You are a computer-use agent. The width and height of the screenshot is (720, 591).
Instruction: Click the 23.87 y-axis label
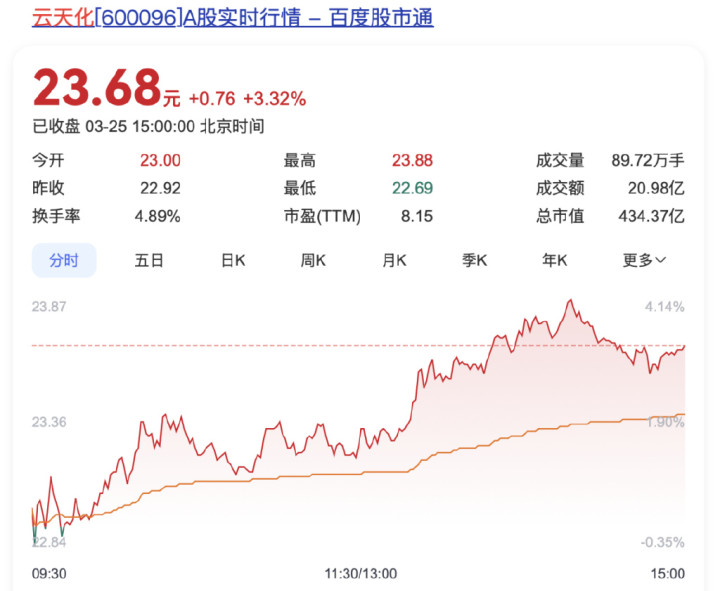(49, 306)
